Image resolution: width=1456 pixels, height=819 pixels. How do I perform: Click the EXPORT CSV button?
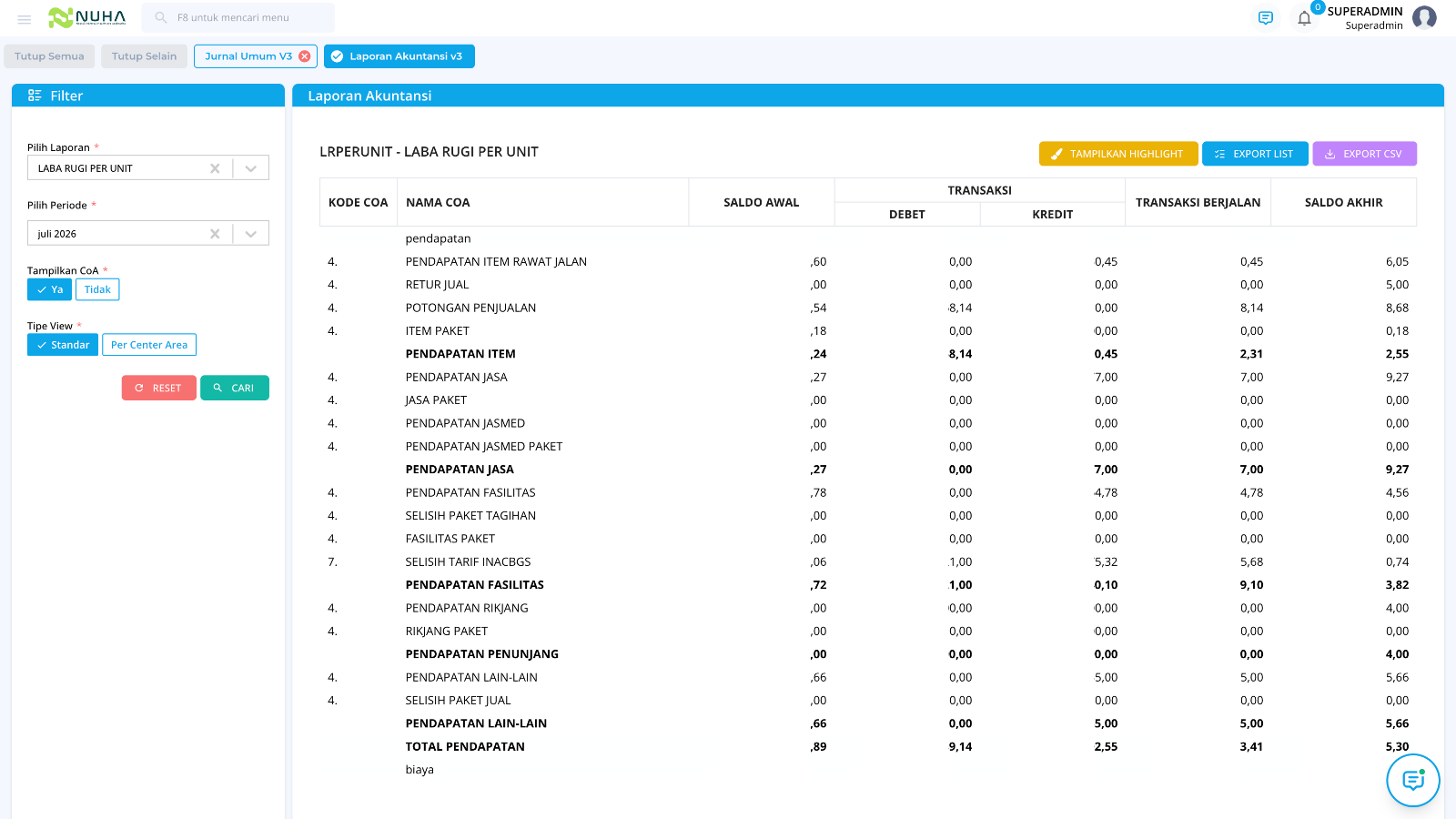(x=1364, y=154)
